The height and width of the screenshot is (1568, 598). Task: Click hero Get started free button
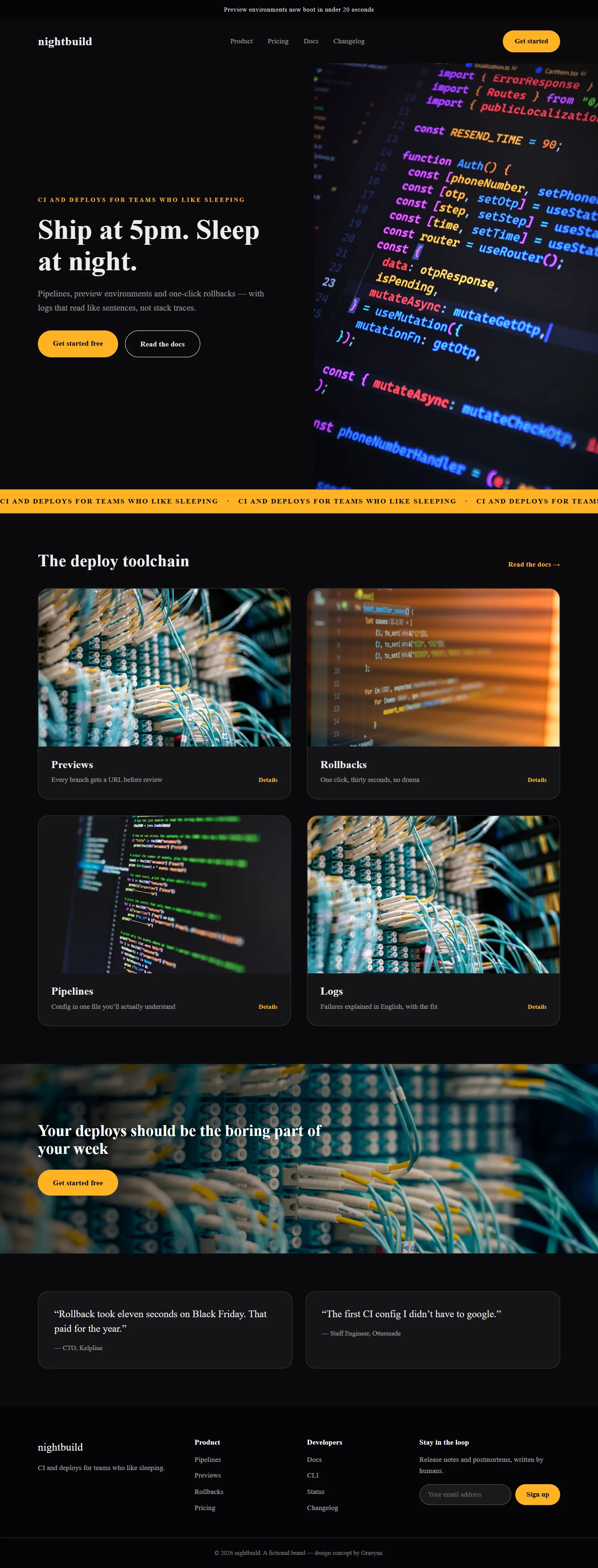pyautogui.click(x=78, y=344)
